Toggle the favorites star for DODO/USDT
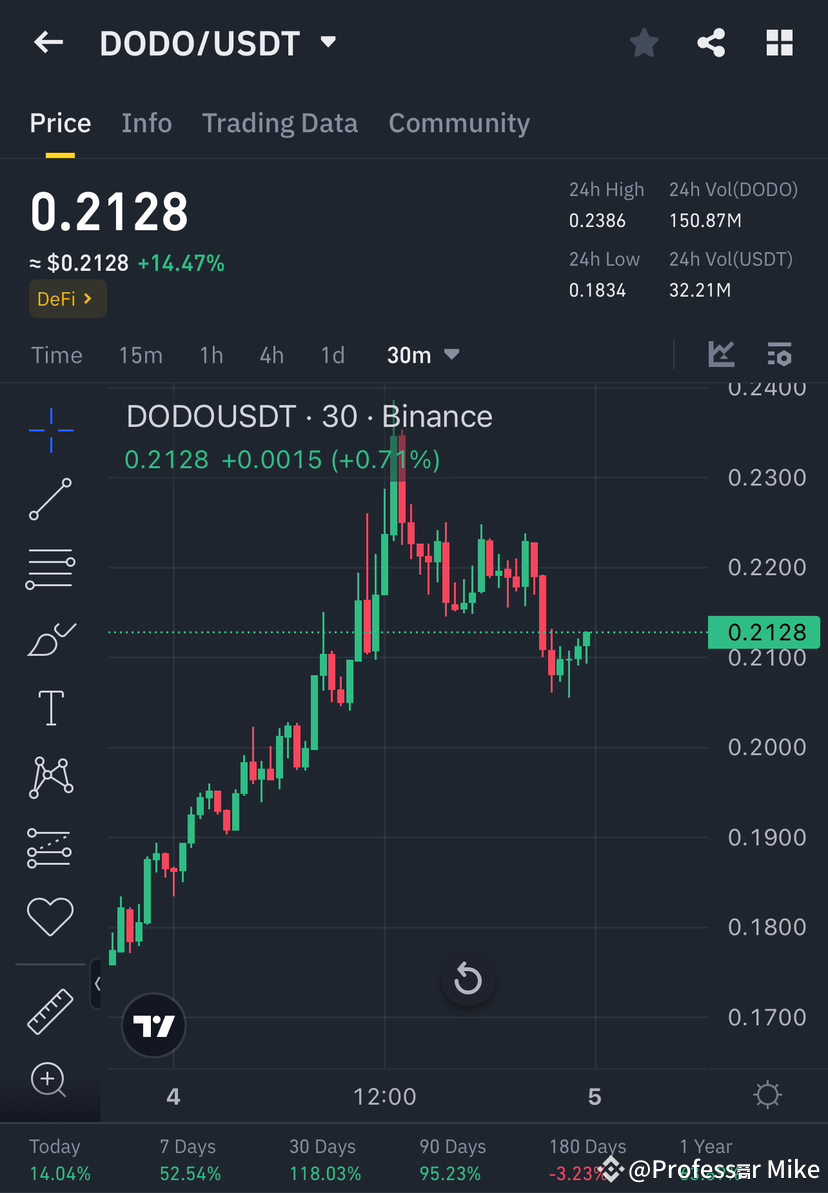Image resolution: width=828 pixels, height=1193 pixels. tap(643, 42)
